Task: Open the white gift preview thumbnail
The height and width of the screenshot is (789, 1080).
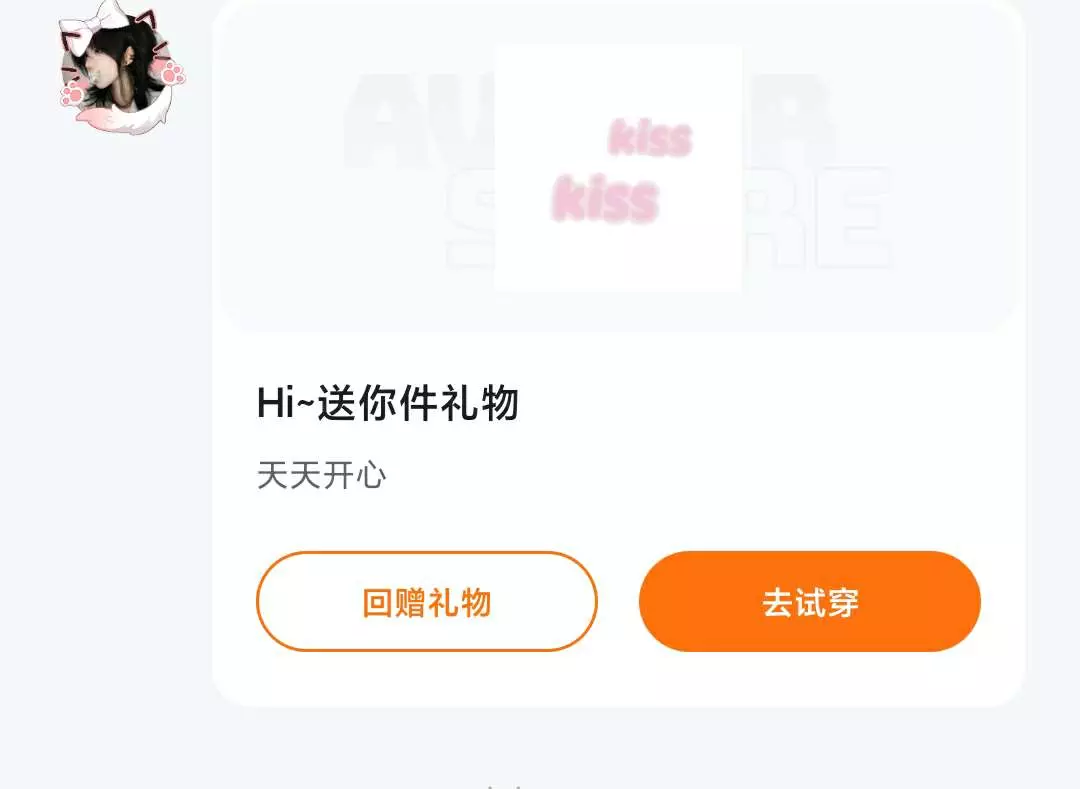Action: (x=618, y=168)
